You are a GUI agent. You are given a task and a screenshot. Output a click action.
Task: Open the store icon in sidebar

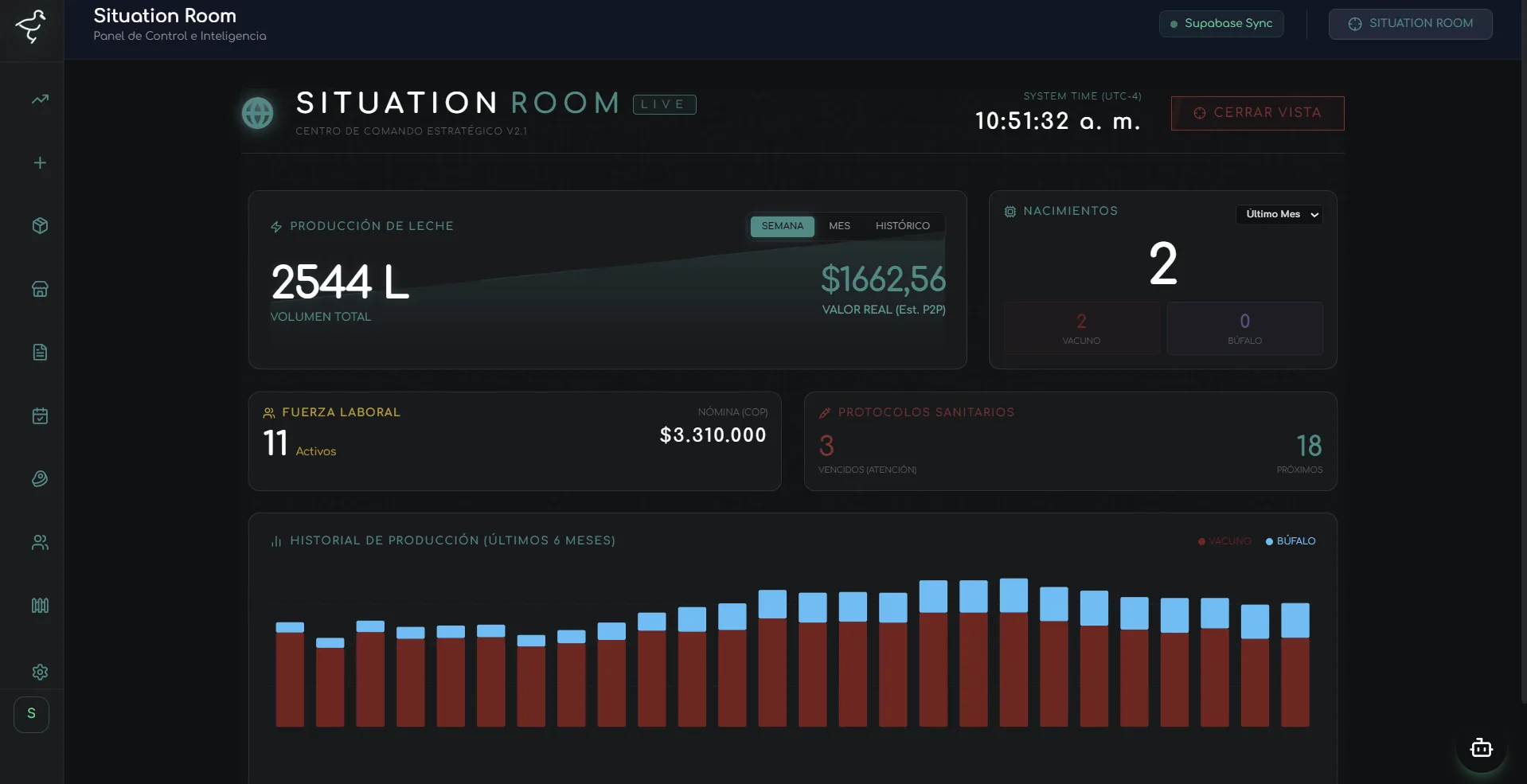tap(40, 289)
